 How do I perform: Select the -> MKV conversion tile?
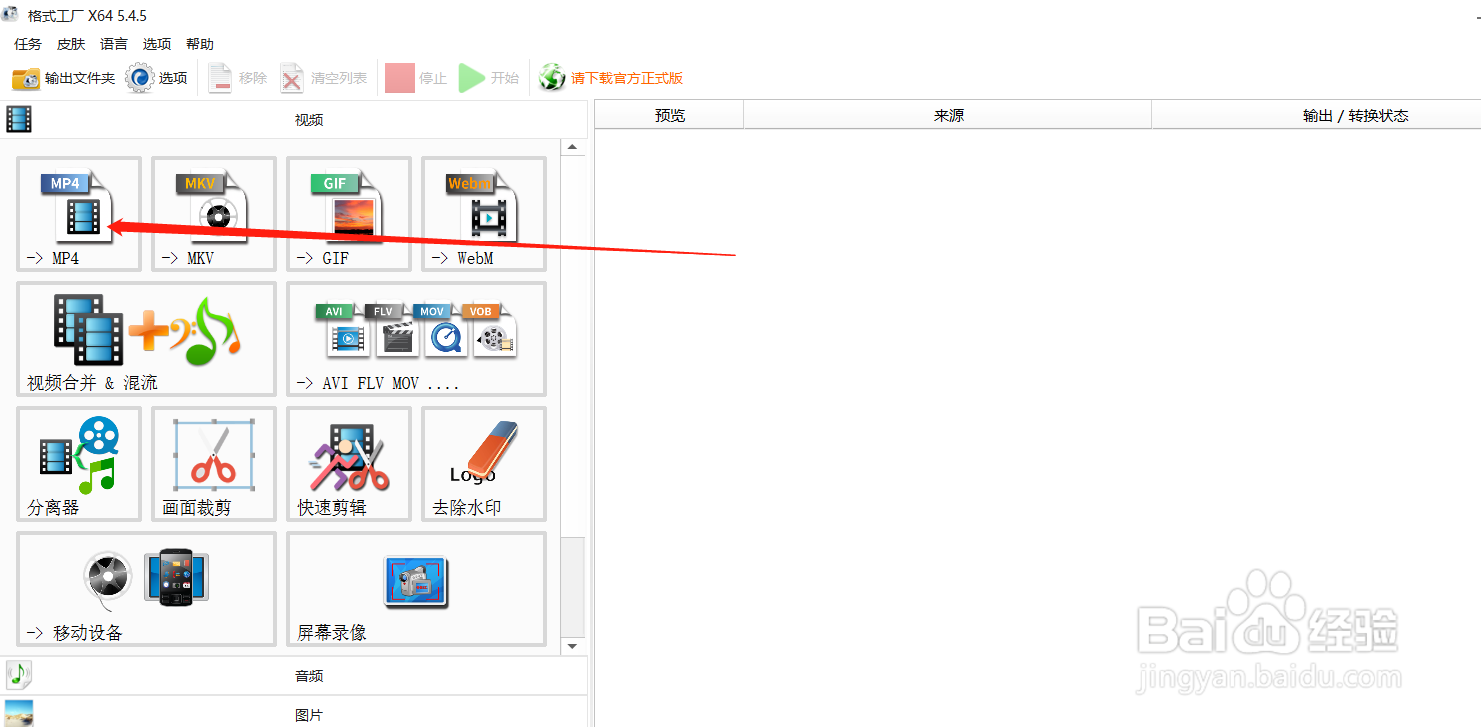coord(214,214)
